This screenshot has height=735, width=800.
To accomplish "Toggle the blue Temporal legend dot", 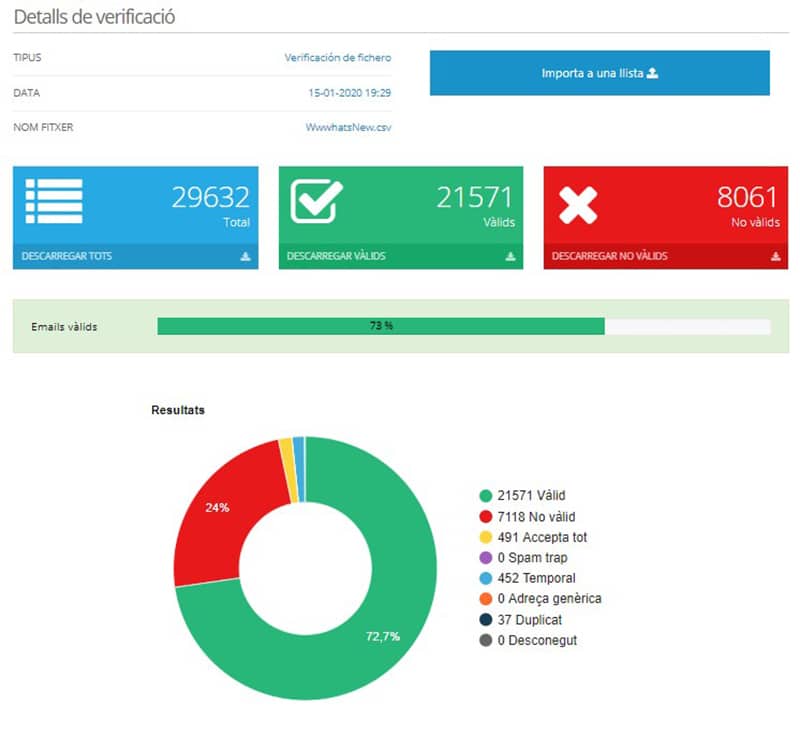I will coord(486,578).
